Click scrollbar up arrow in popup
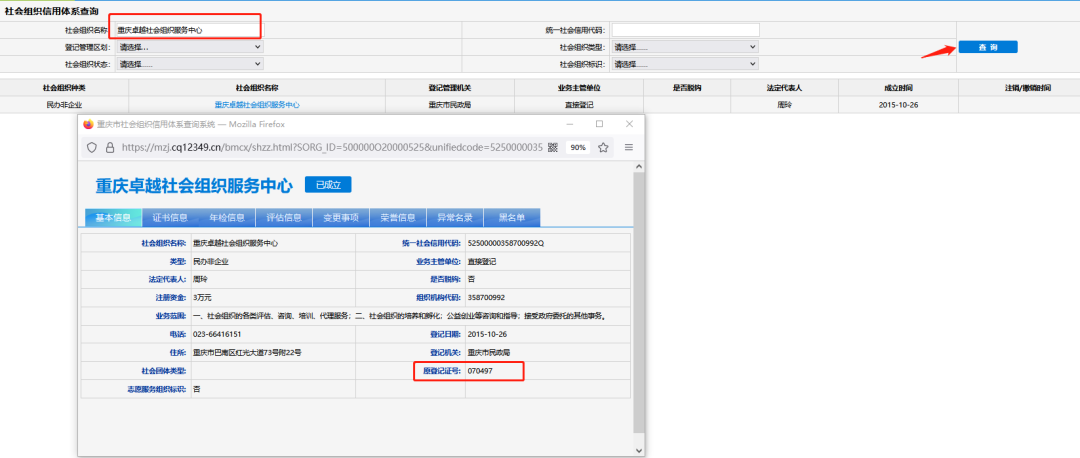 (x=638, y=167)
